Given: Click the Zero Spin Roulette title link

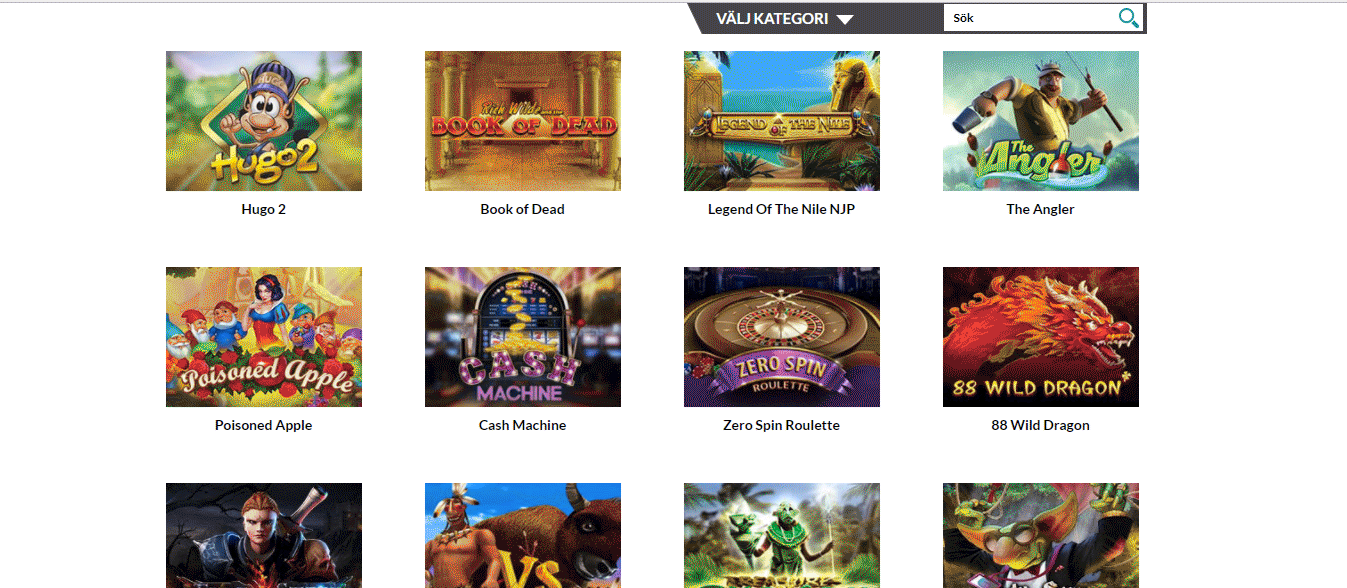Looking at the screenshot, I should point(781,425).
